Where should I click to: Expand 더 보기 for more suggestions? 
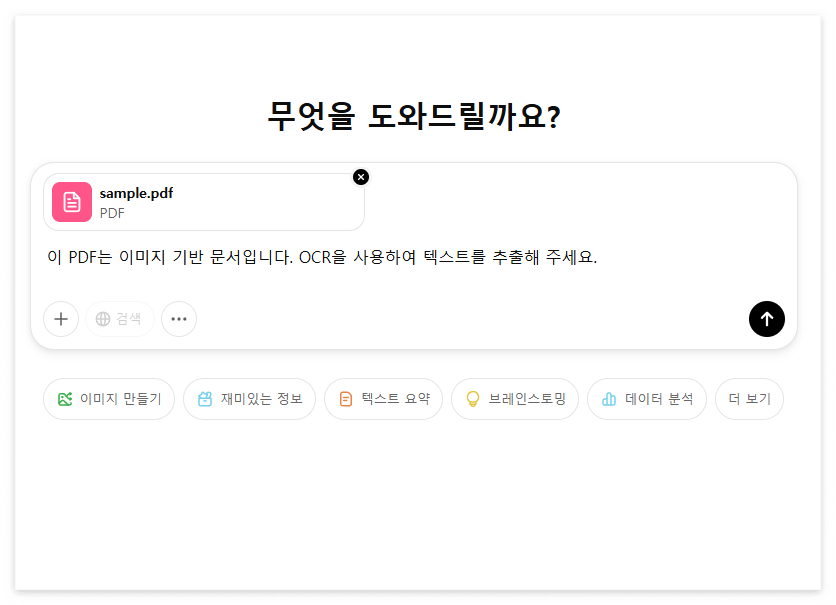[749, 398]
